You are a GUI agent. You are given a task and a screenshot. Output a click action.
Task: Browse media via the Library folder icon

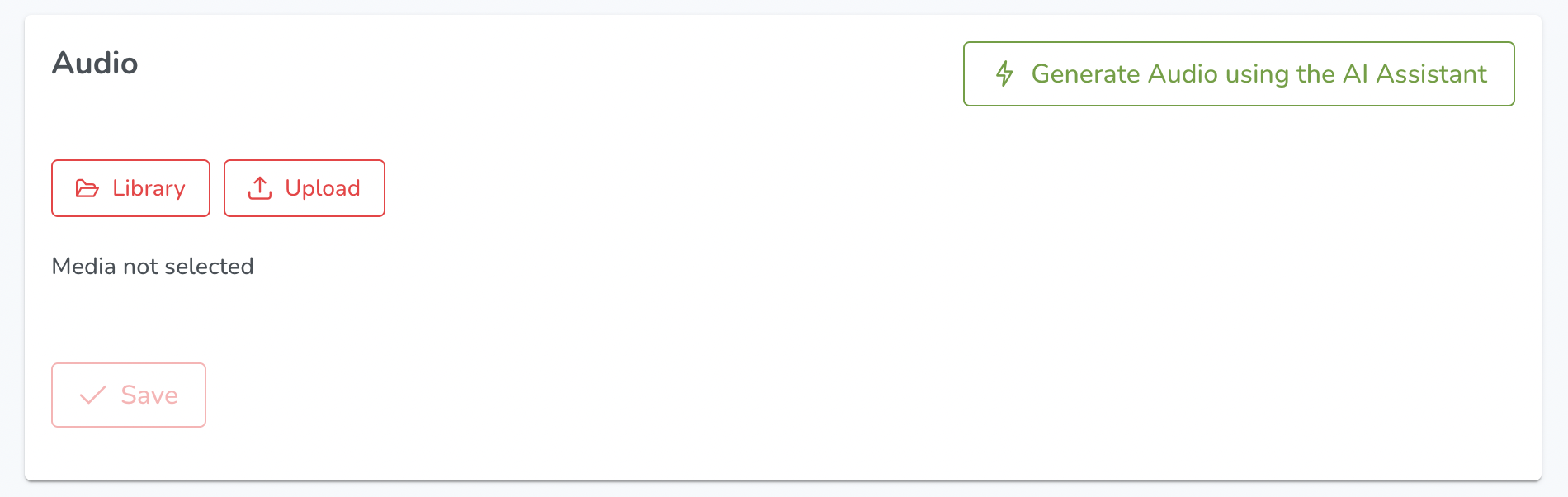pyautogui.click(x=87, y=188)
